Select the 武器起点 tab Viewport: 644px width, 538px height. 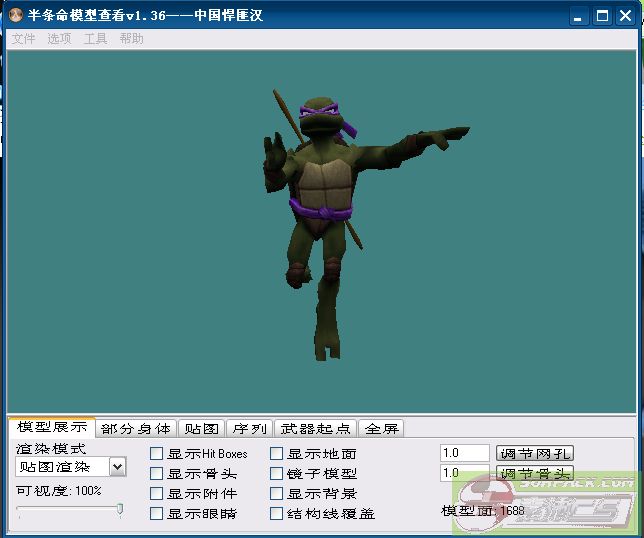click(x=315, y=428)
